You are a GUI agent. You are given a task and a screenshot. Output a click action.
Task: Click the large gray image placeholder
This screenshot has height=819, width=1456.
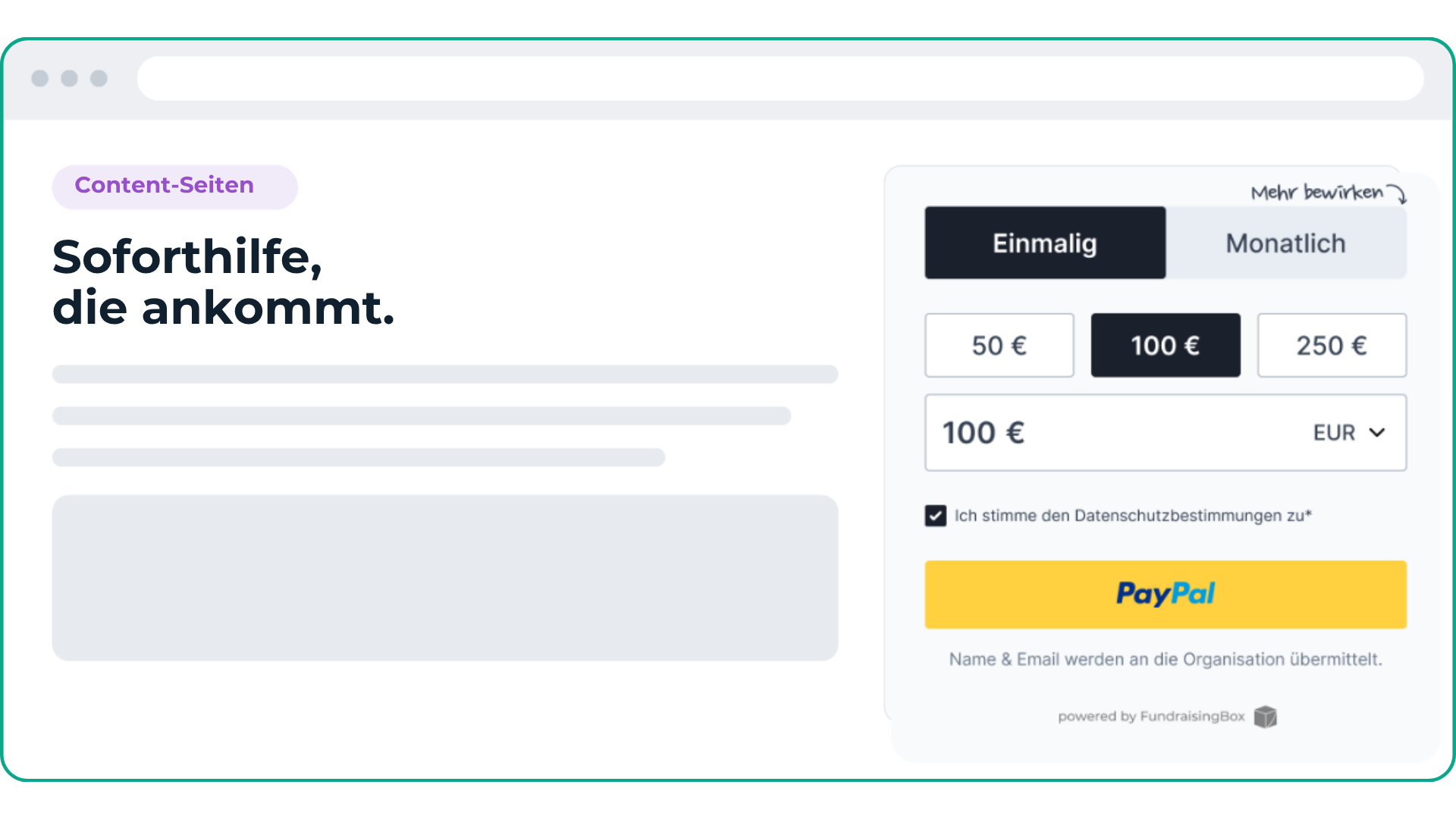[x=445, y=578]
